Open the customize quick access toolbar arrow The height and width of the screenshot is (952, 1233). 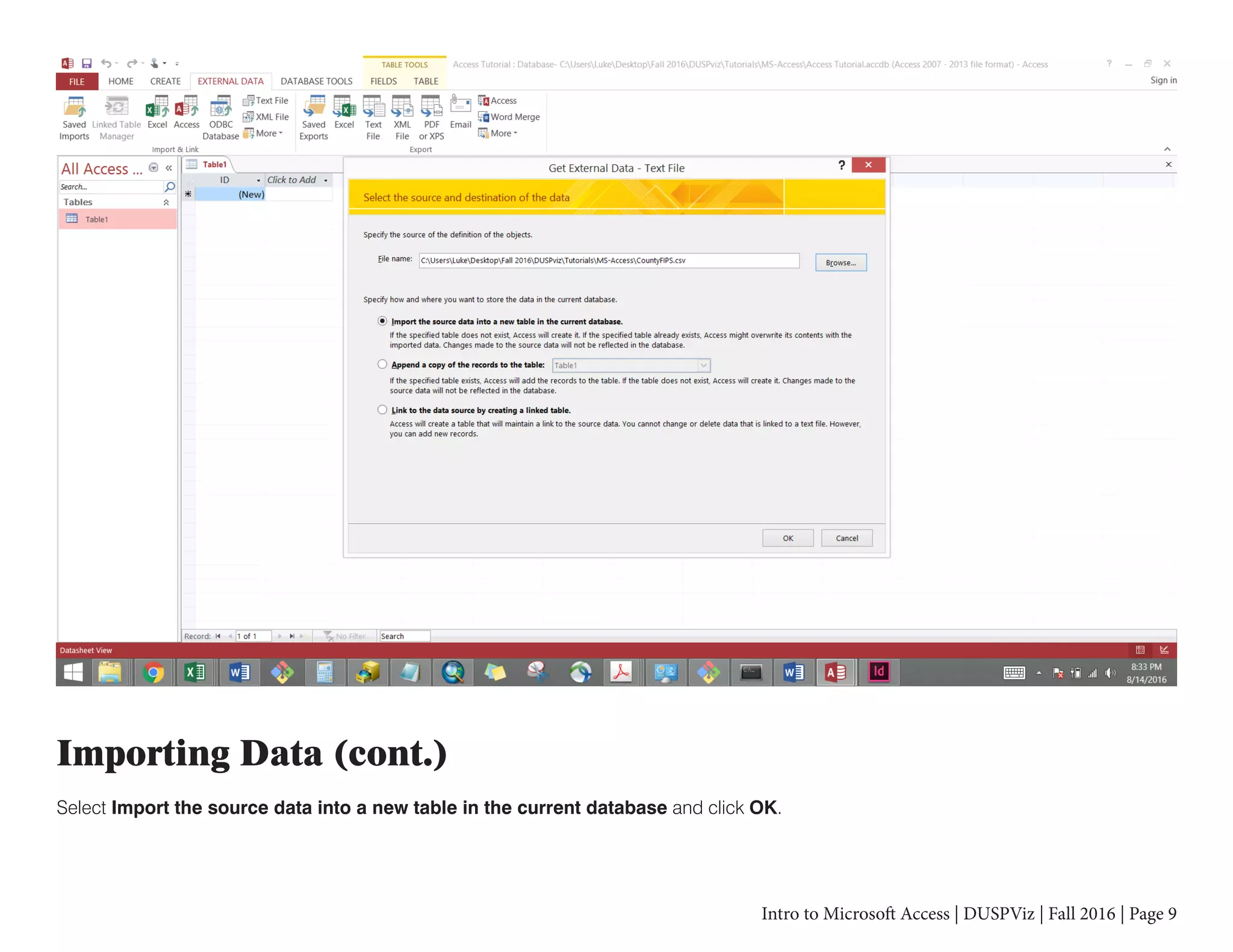(x=177, y=63)
